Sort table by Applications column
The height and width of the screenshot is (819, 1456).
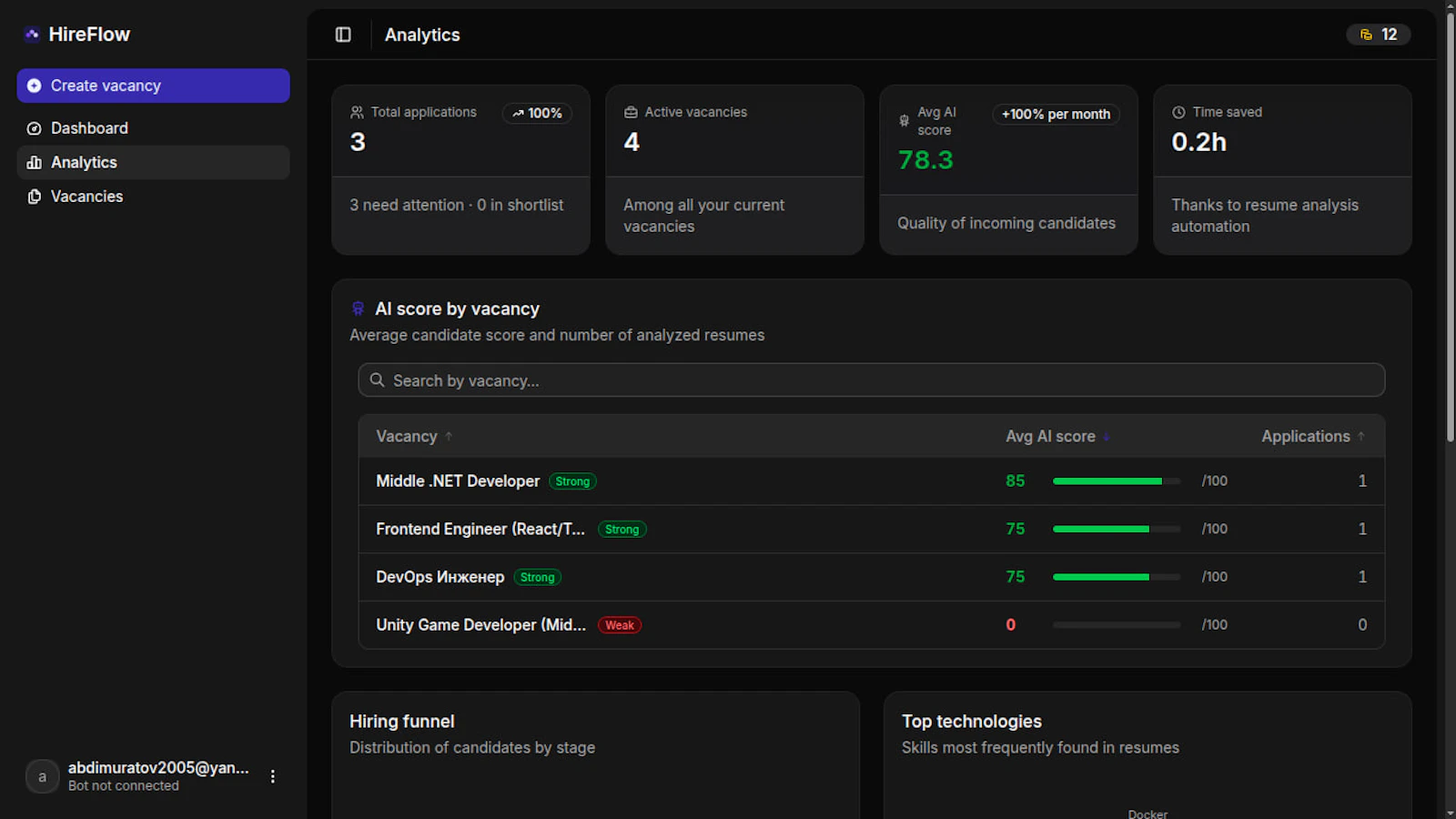[1313, 437]
